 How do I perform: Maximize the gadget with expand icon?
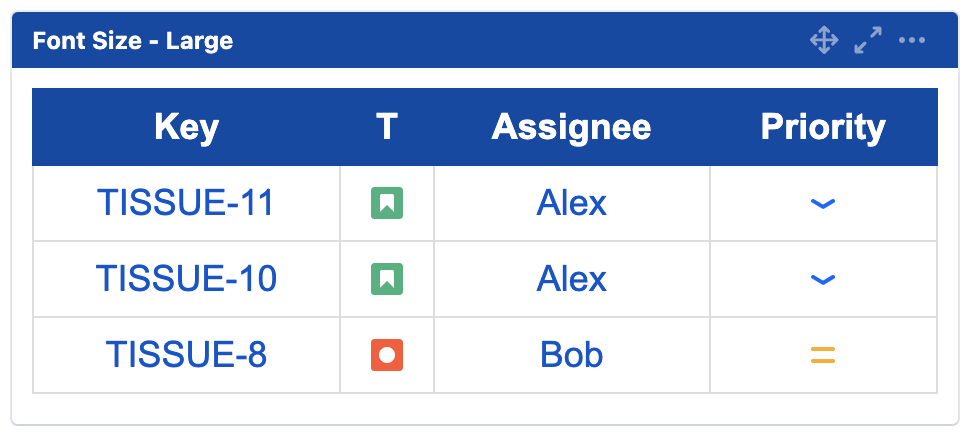868,41
